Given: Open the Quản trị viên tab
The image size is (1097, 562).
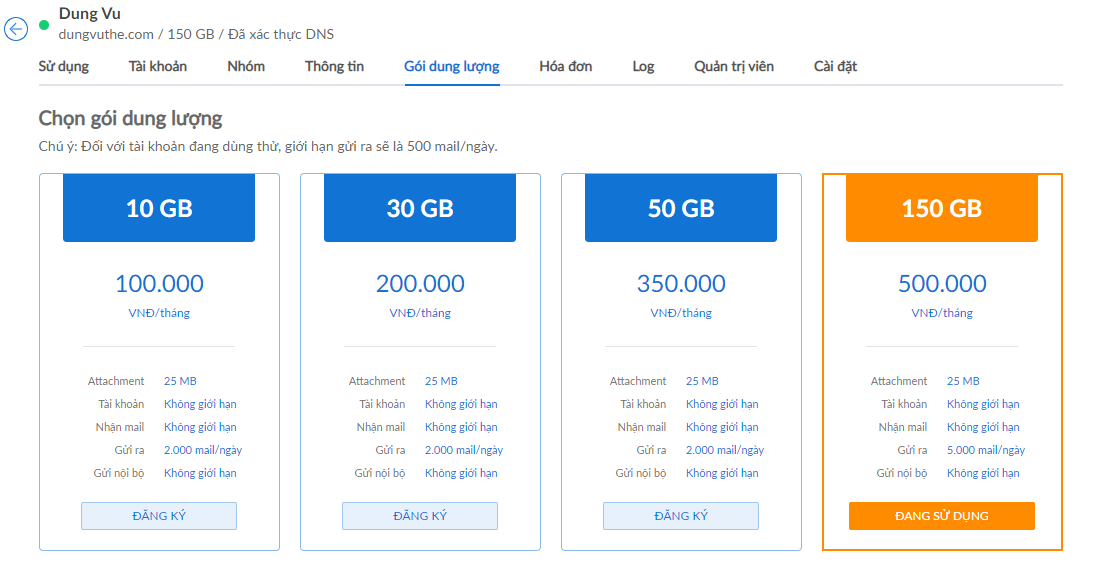Looking at the screenshot, I should (x=734, y=66).
